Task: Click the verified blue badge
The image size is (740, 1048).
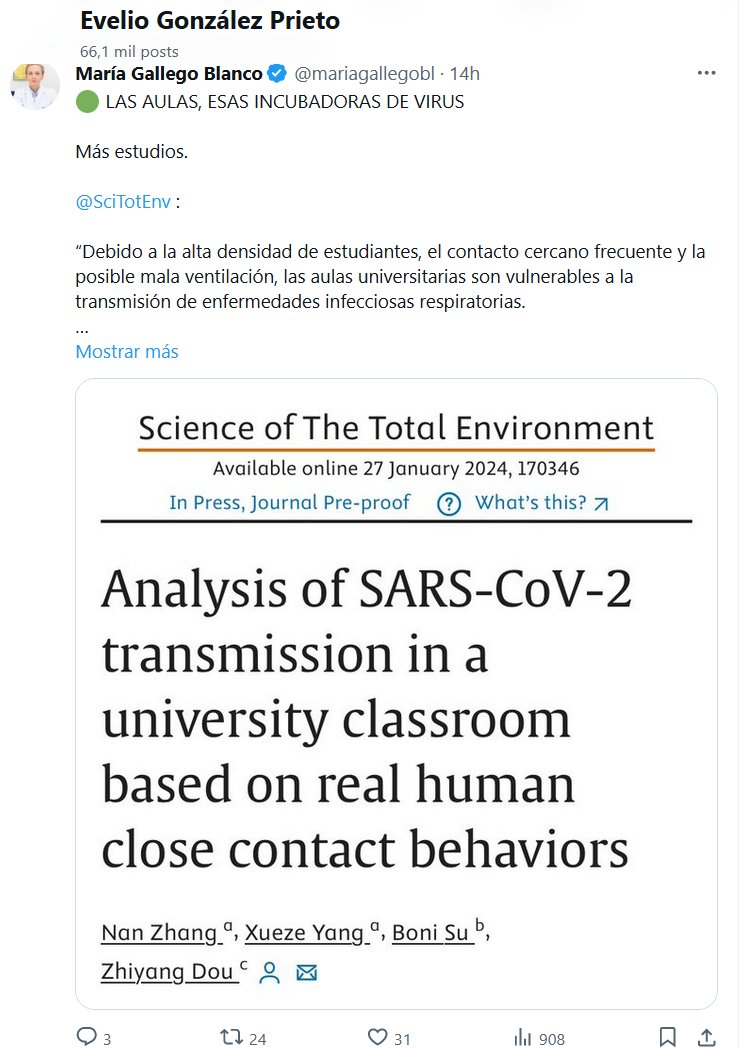Action: (x=277, y=74)
